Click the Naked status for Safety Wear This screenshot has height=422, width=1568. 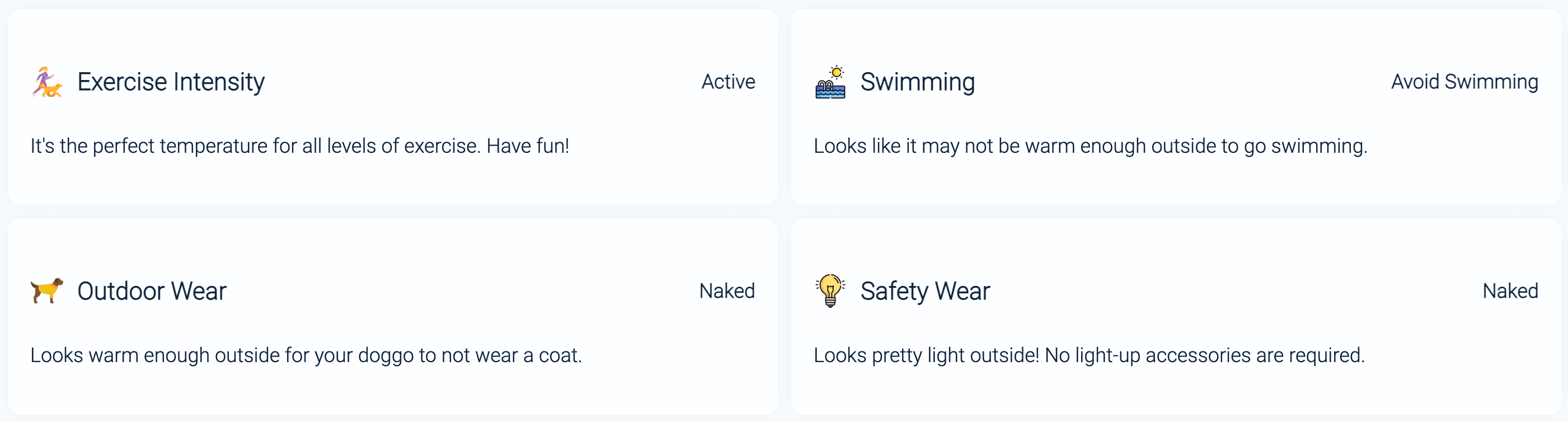coord(1510,291)
